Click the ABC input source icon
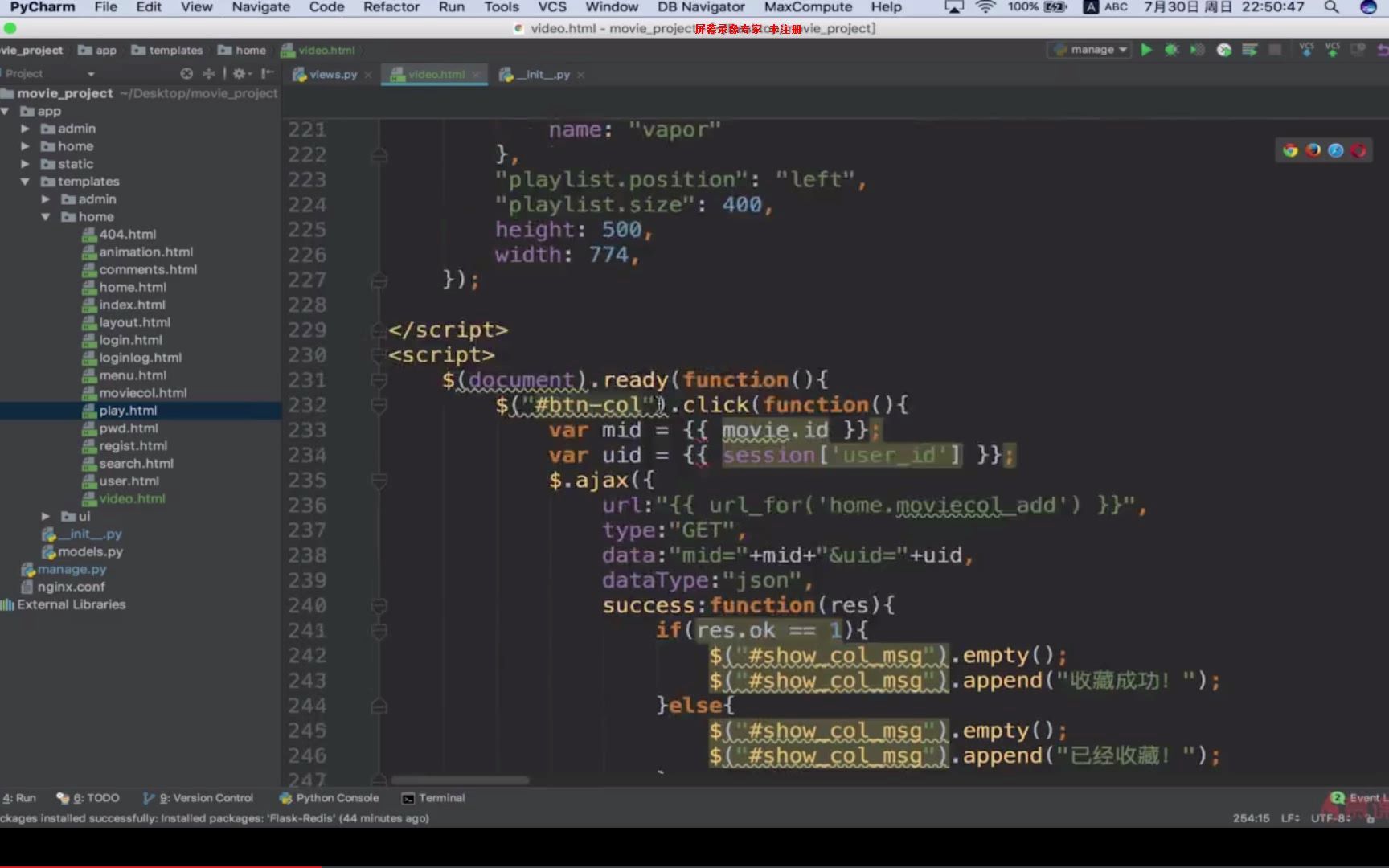The width and height of the screenshot is (1389, 868). pos(1091,7)
